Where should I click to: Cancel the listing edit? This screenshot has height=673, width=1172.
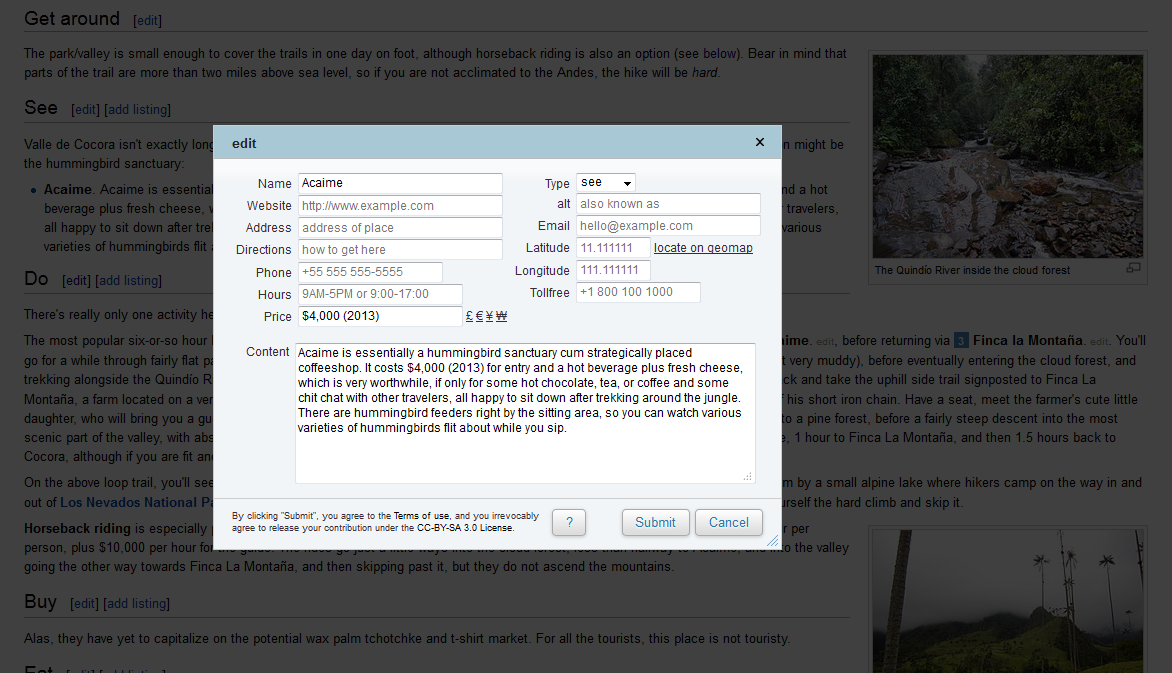click(x=728, y=522)
